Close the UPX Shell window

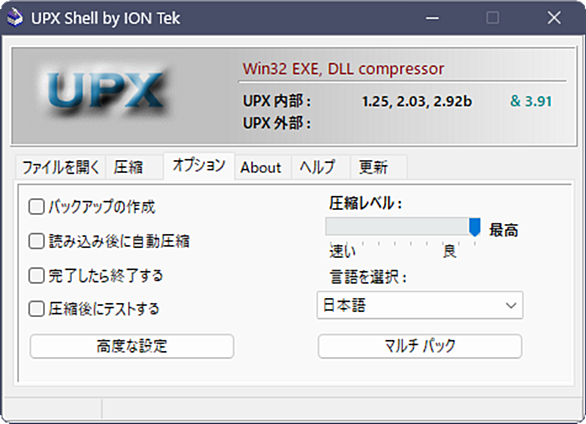pyautogui.click(x=554, y=18)
